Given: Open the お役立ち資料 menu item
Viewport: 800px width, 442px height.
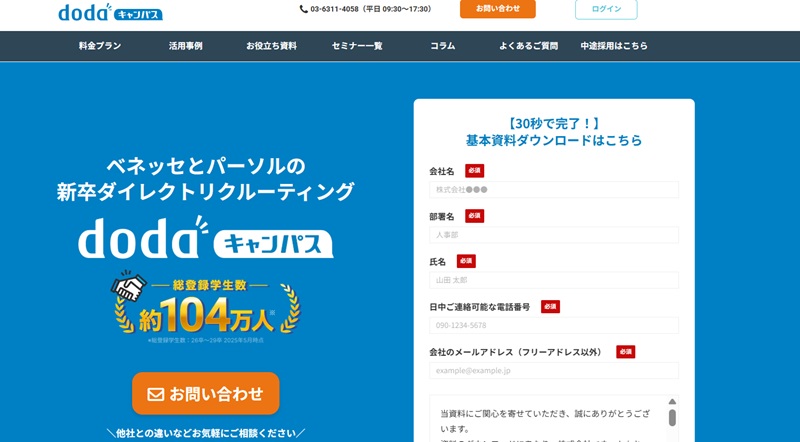Looking at the screenshot, I should 271,46.
